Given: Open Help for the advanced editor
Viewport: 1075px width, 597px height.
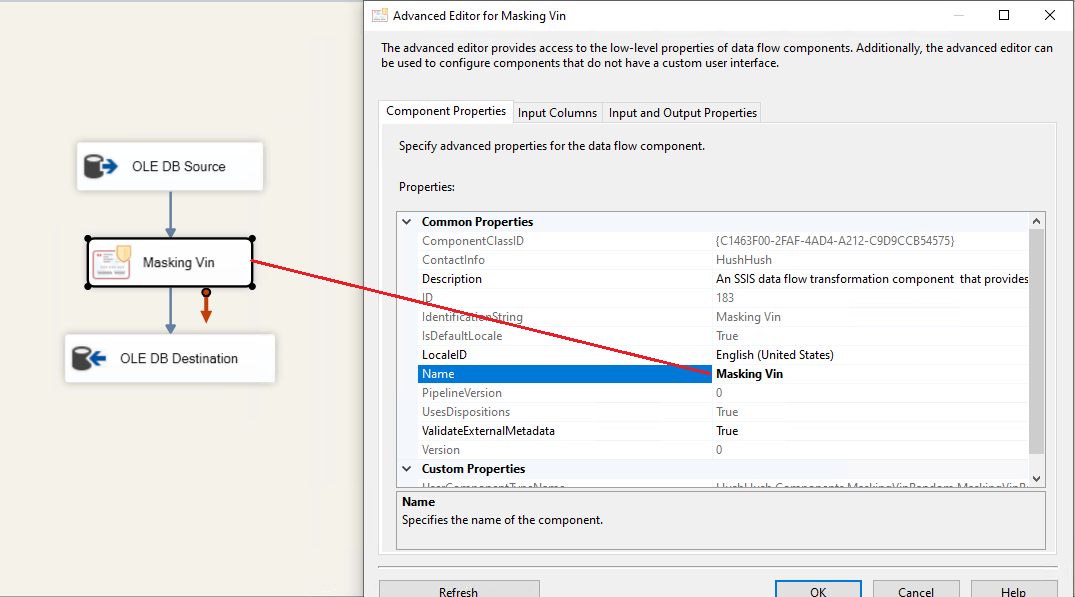Looking at the screenshot, I should [x=1013, y=591].
